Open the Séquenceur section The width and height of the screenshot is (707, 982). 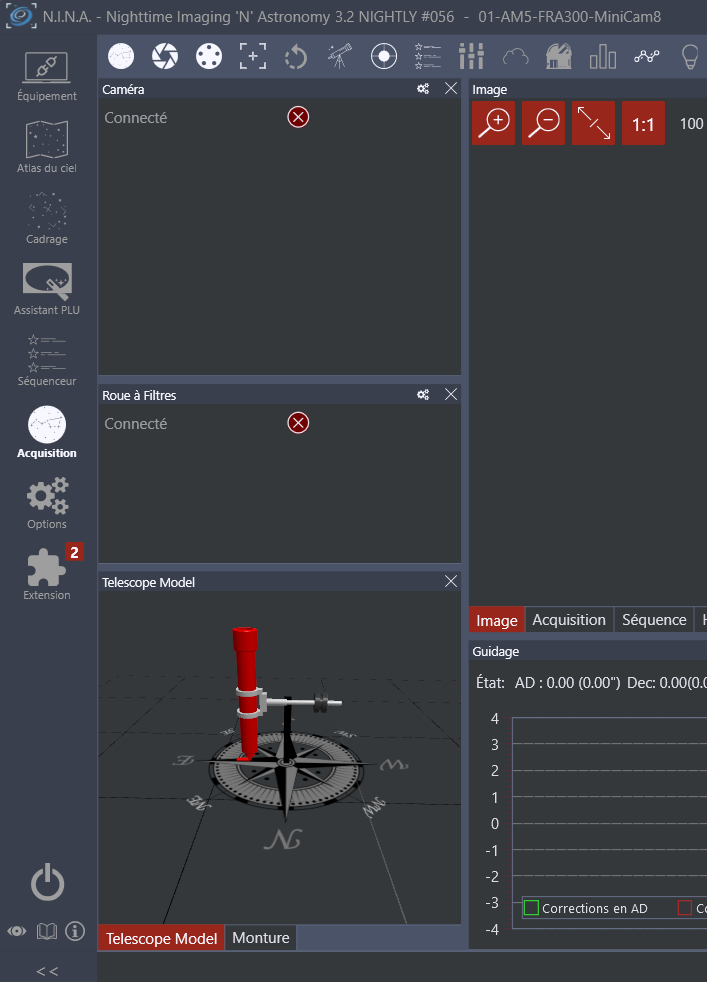(47, 360)
